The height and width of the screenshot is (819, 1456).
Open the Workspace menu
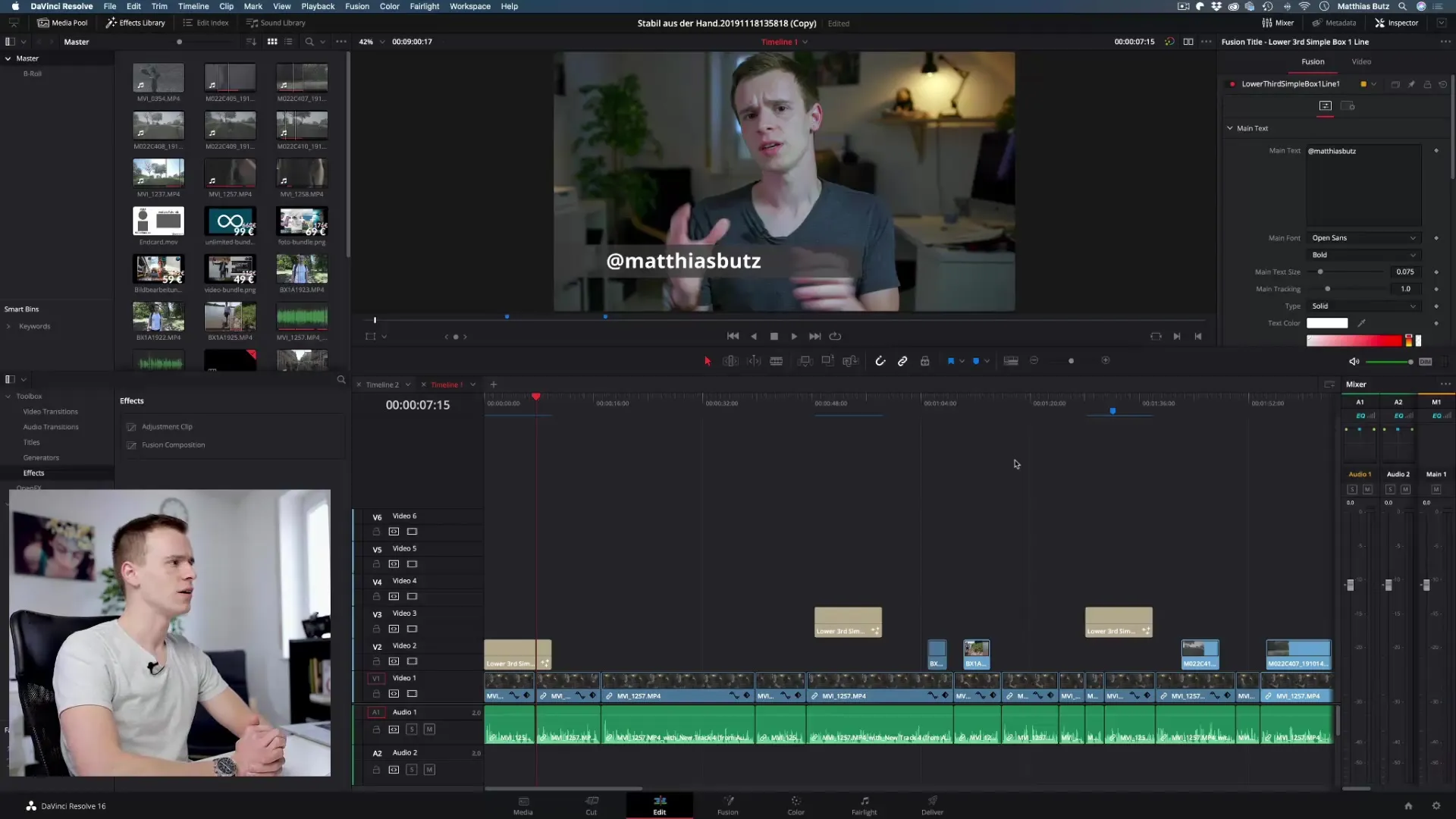pos(470,6)
